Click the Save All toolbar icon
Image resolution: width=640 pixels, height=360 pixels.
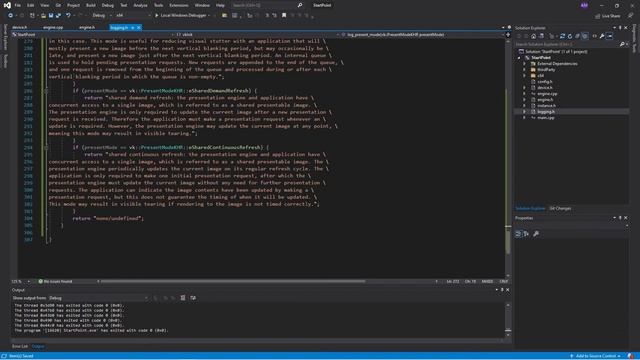pos(58,16)
